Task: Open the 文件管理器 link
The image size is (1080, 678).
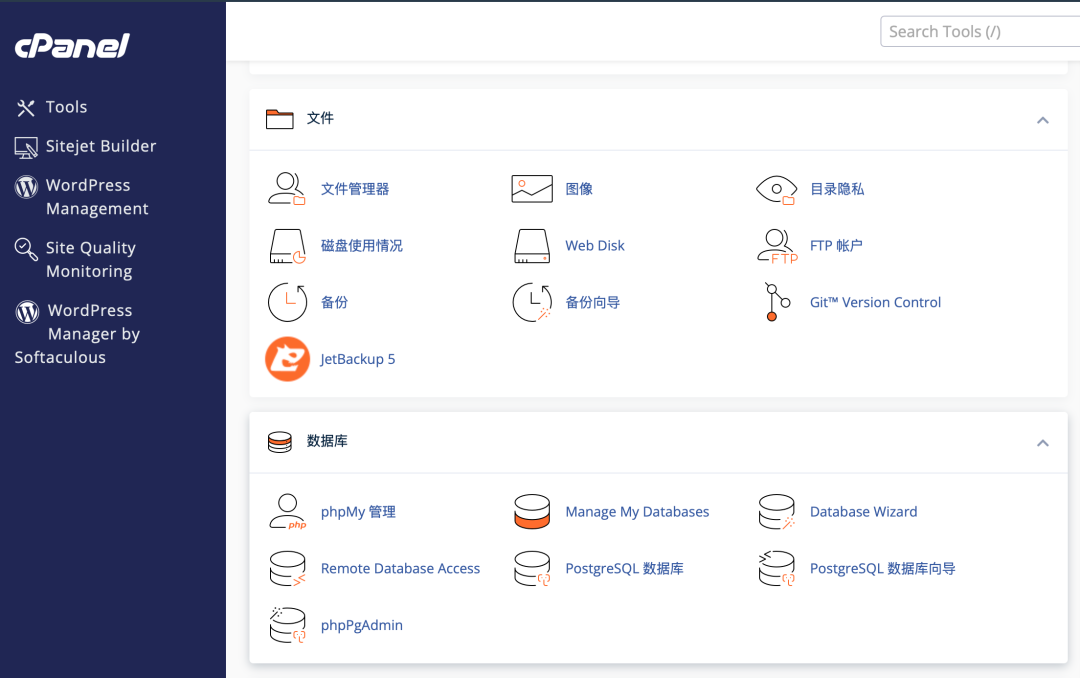Action: coord(355,189)
